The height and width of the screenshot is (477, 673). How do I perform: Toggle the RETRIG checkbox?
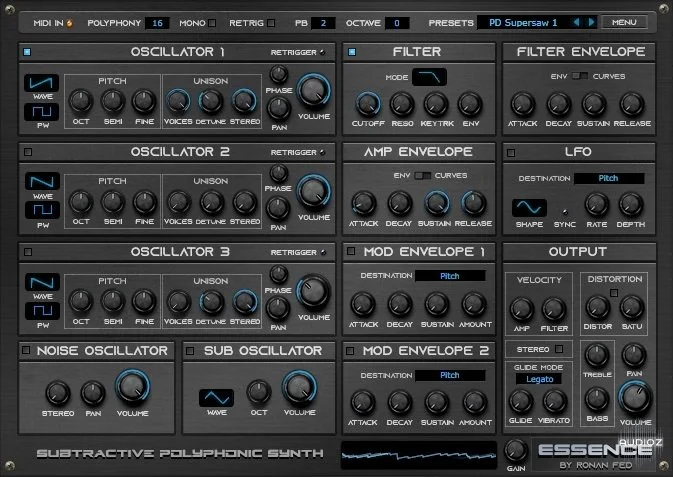[271, 23]
